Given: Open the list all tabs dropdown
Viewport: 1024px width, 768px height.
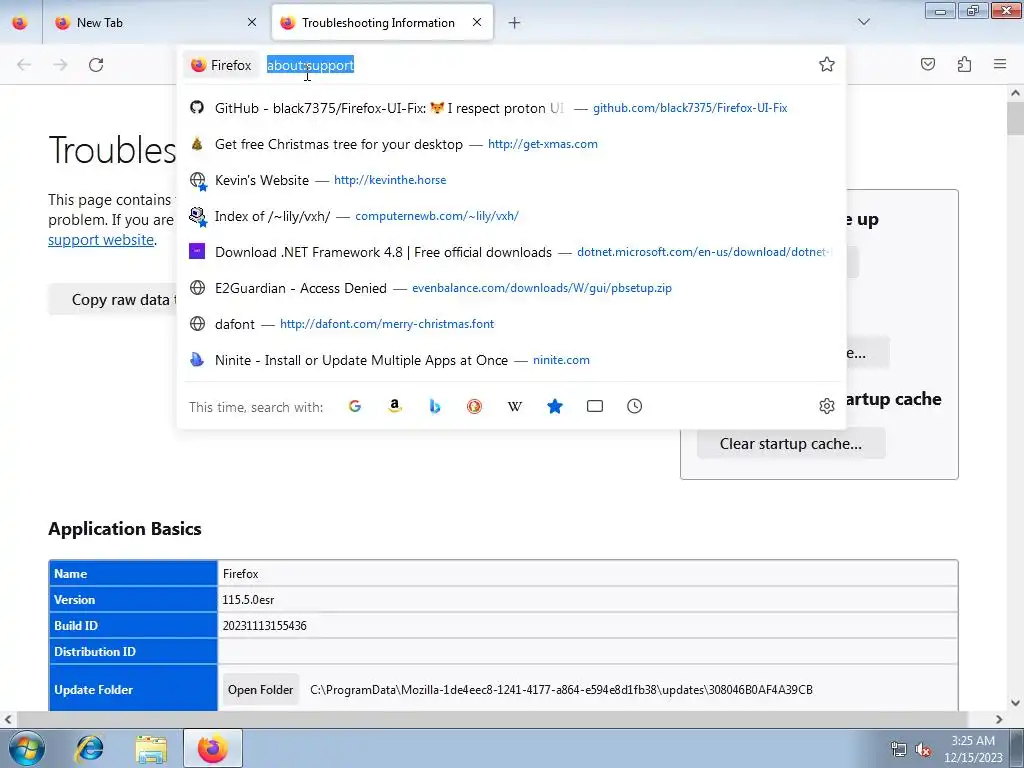Looking at the screenshot, I should point(863,22).
